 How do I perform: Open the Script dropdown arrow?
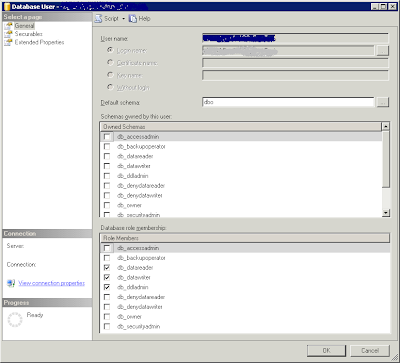coord(123,19)
